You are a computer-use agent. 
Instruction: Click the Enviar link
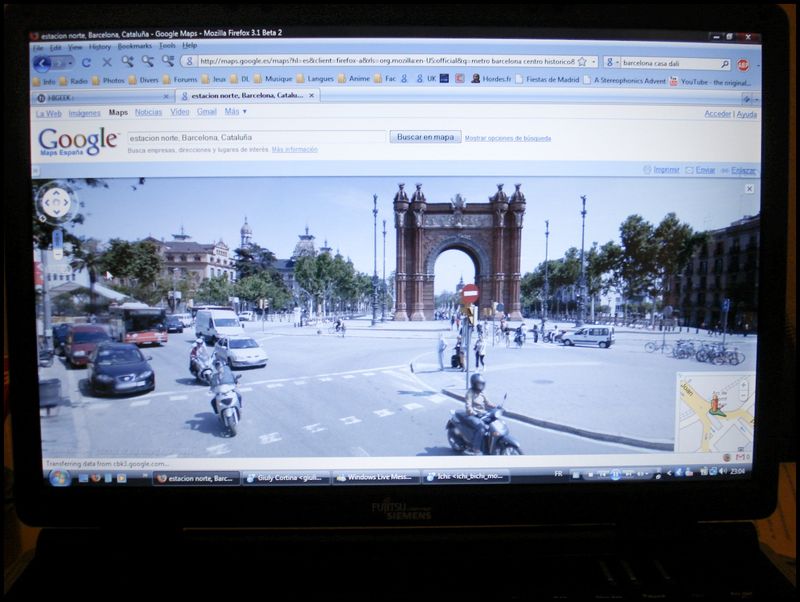click(705, 170)
